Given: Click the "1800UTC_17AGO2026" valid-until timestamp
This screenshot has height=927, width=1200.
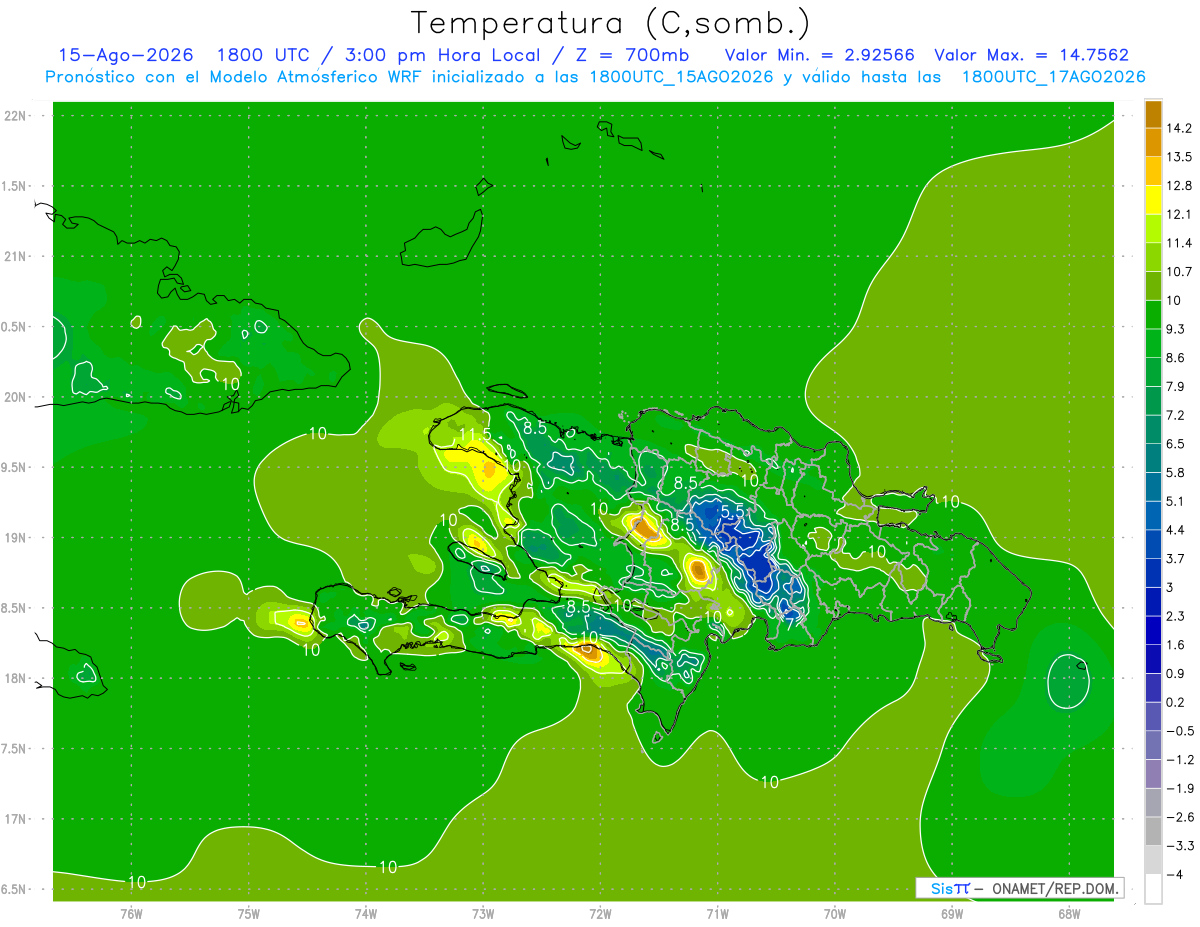Looking at the screenshot, I should click(x=1053, y=77).
